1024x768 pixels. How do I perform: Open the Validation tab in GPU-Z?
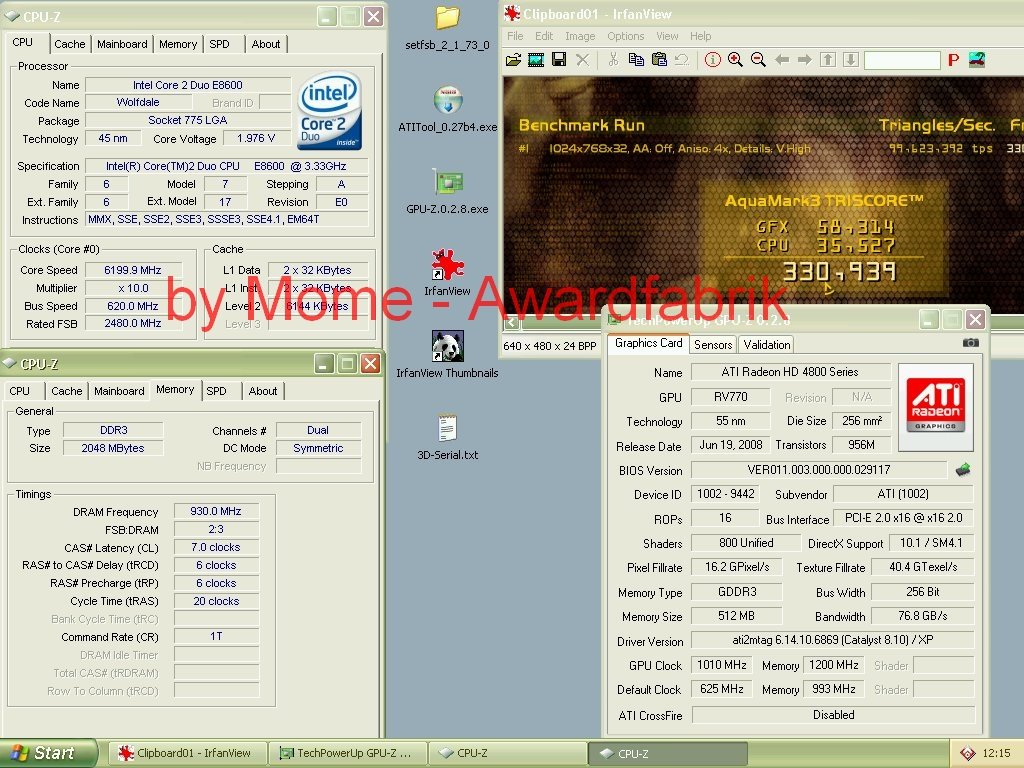tap(767, 345)
